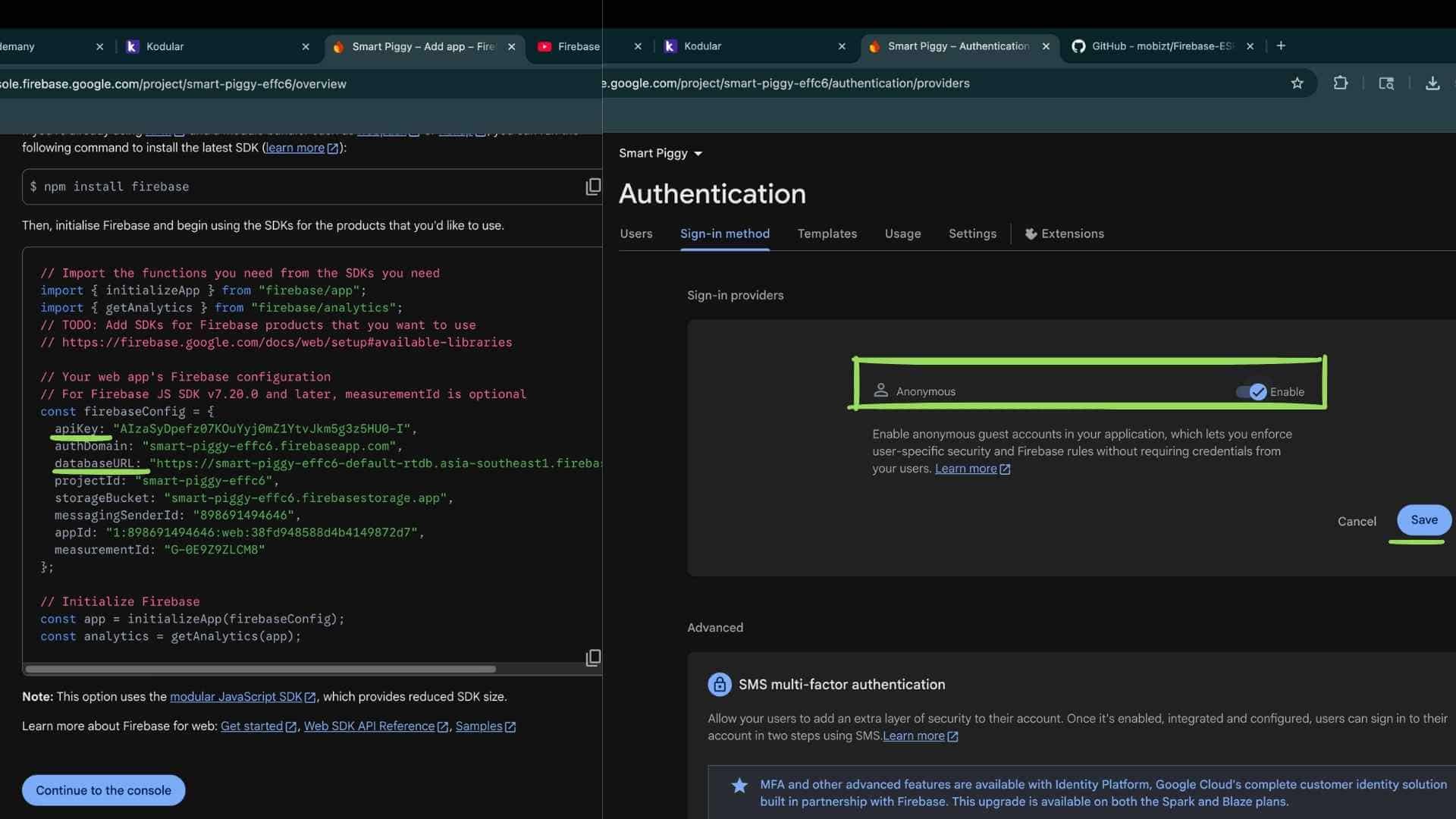Open the Templates tab
The height and width of the screenshot is (819, 1456).
pyautogui.click(x=827, y=234)
